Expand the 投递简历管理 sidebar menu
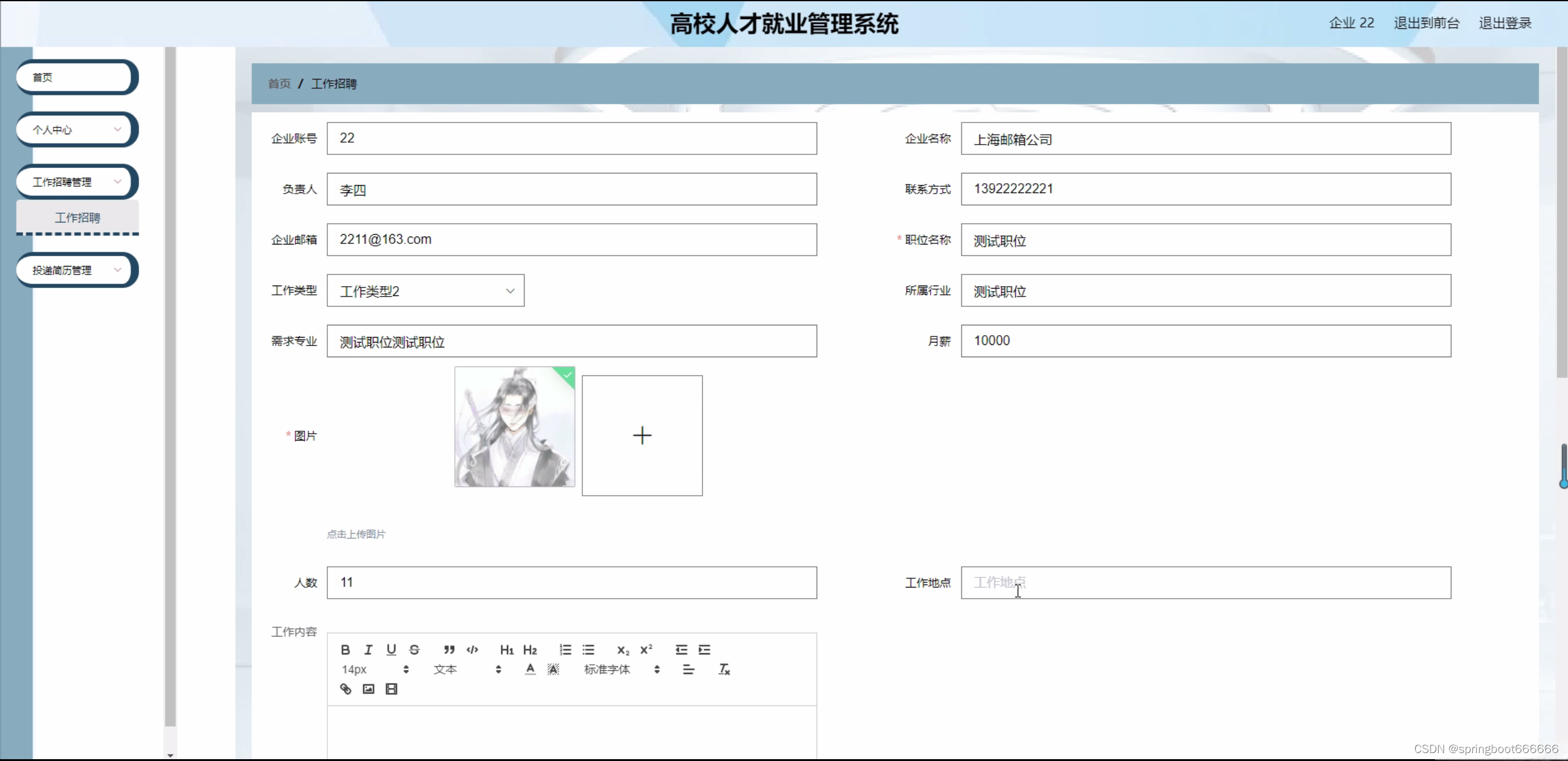The height and width of the screenshot is (761, 1568). point(75,270)
